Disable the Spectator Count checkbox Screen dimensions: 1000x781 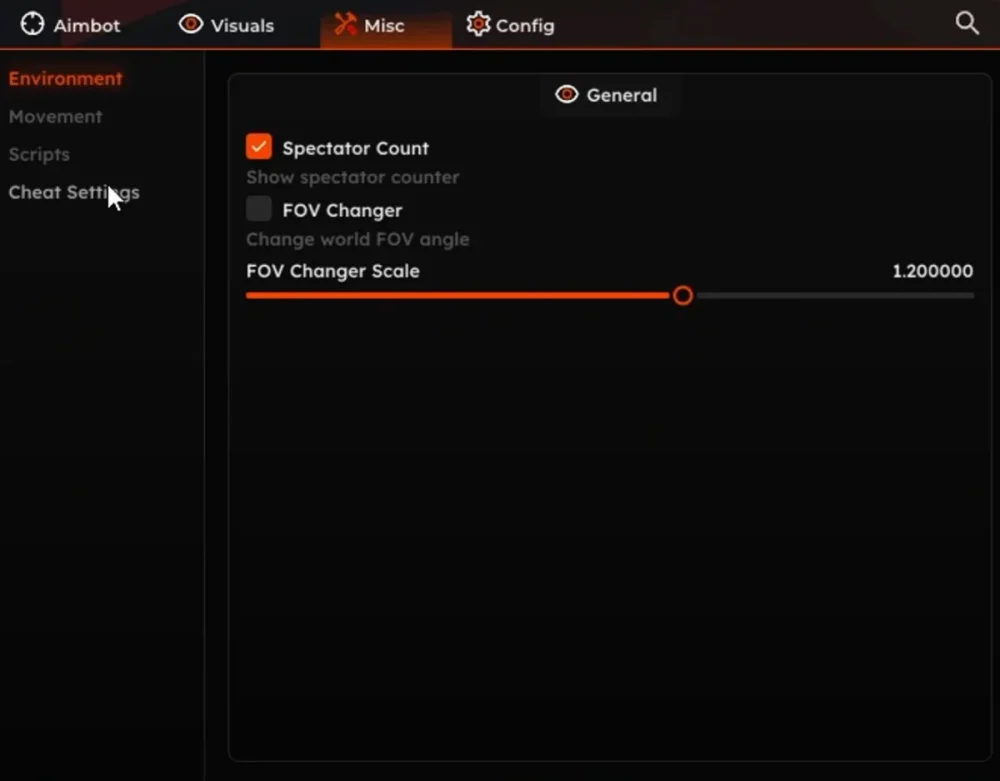click(259, 147)
